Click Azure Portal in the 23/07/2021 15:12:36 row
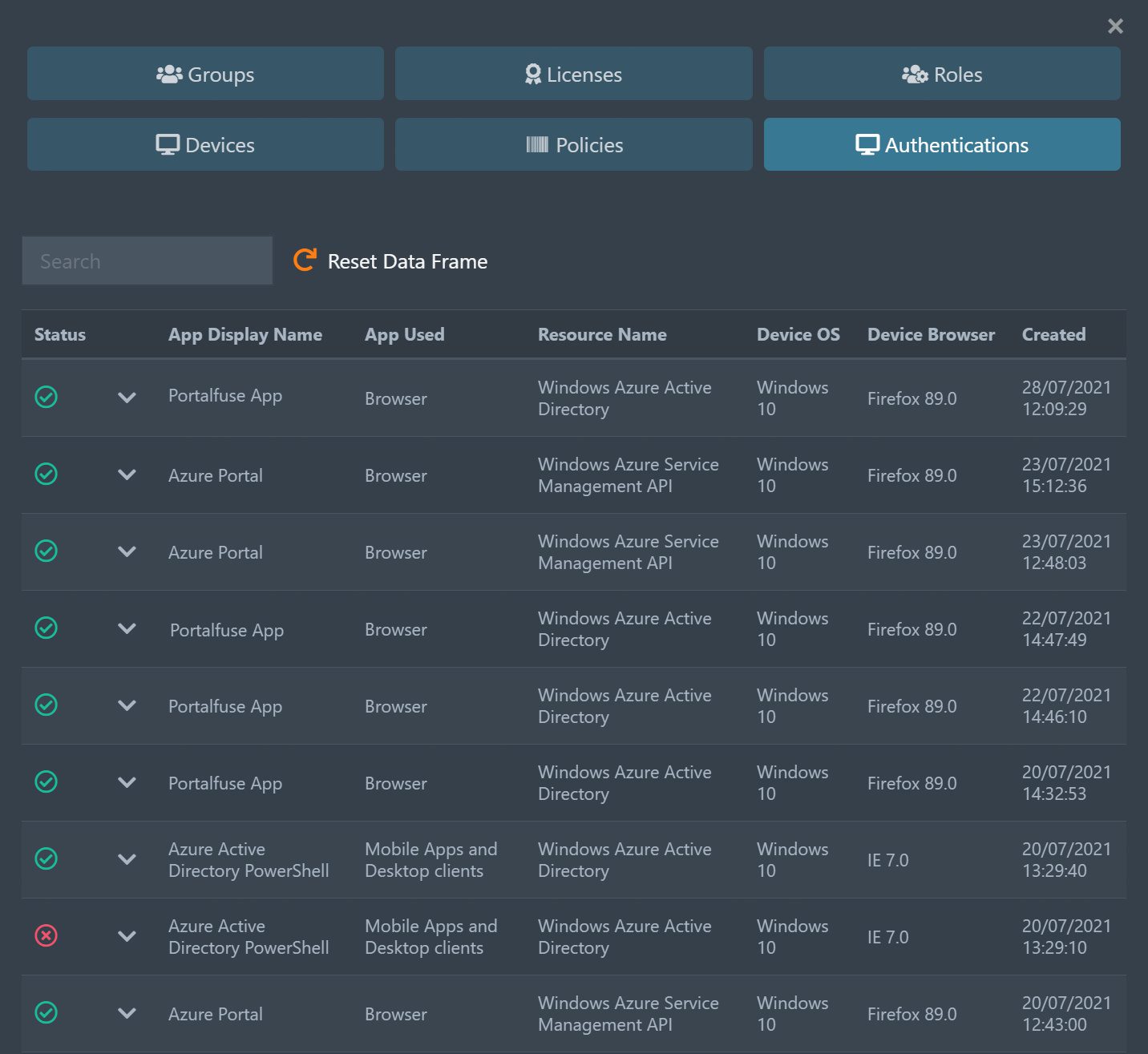 click(216, 475)
